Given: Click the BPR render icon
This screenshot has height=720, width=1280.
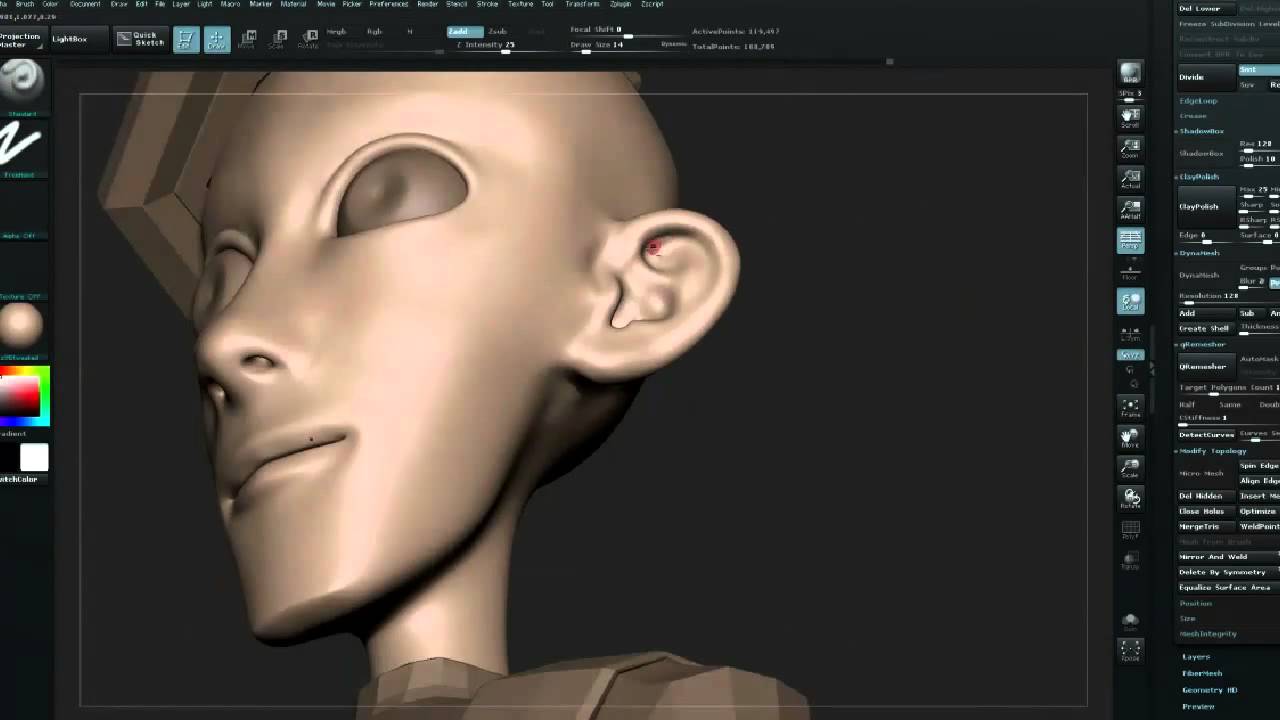Looking at the screenshot, I should pyautogui.click(x=1130, y=74).
